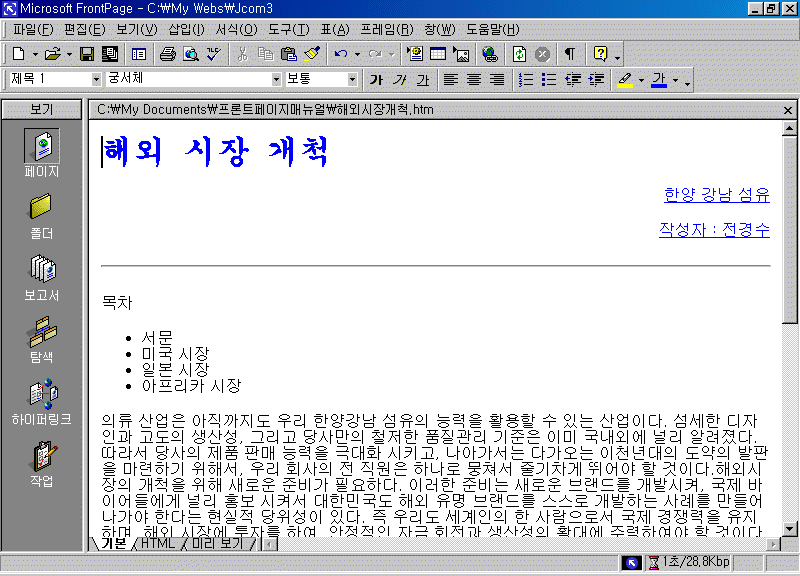Toggle Align Right button
Image resolution: width=800 pixels, height=576 pixels.
(497, 79)
